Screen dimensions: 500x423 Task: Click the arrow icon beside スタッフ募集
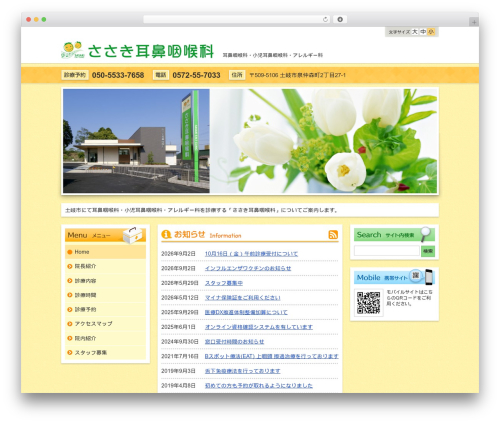point(70,352)
